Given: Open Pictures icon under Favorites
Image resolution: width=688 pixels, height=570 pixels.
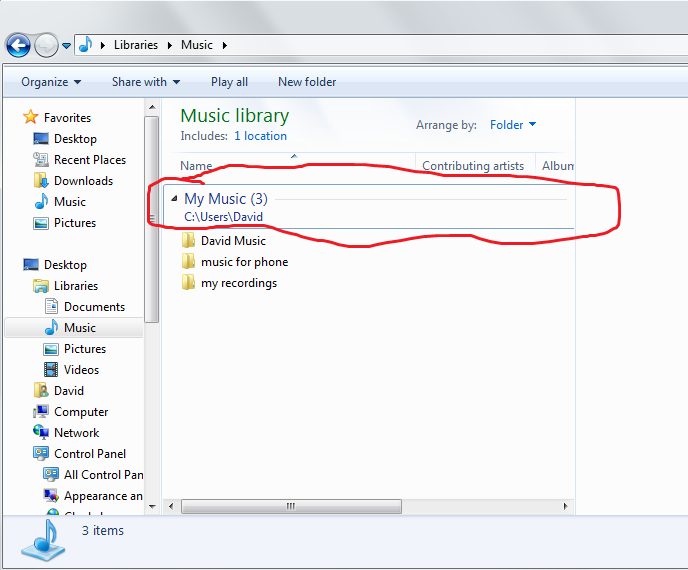Looking at the screenshot, I should 41,223.
